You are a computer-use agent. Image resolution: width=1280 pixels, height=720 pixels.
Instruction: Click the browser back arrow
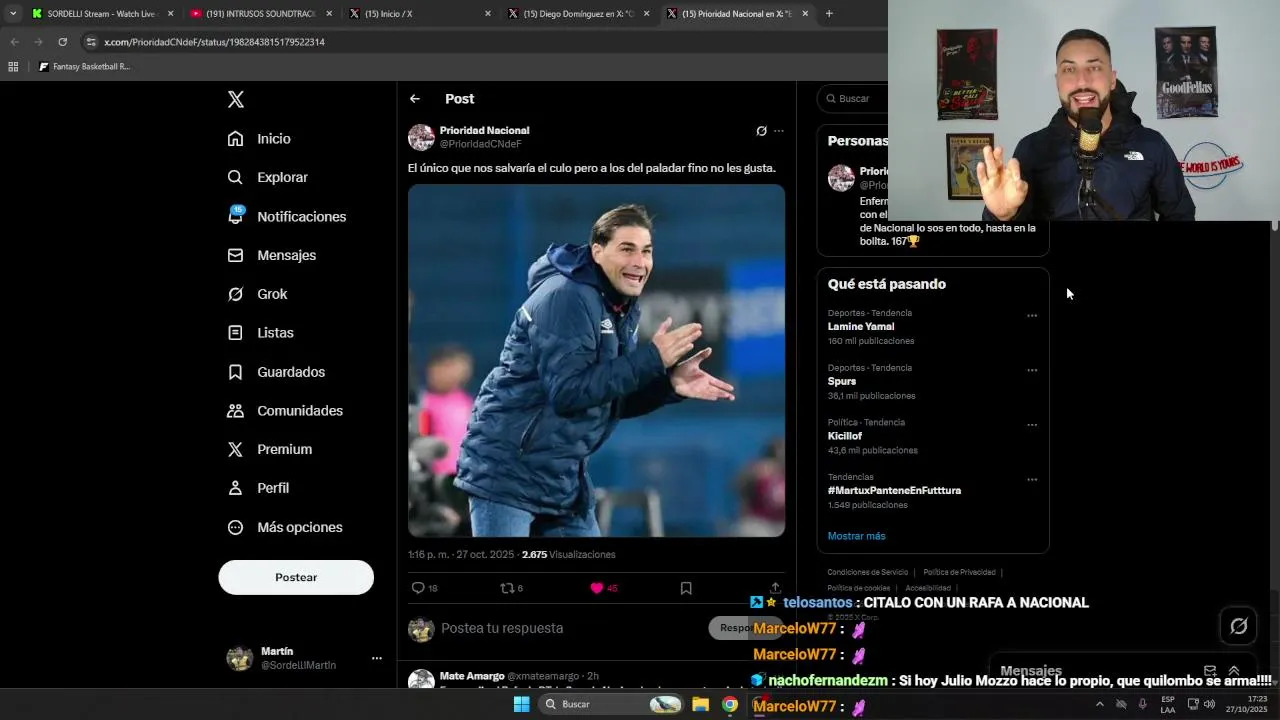14,42
